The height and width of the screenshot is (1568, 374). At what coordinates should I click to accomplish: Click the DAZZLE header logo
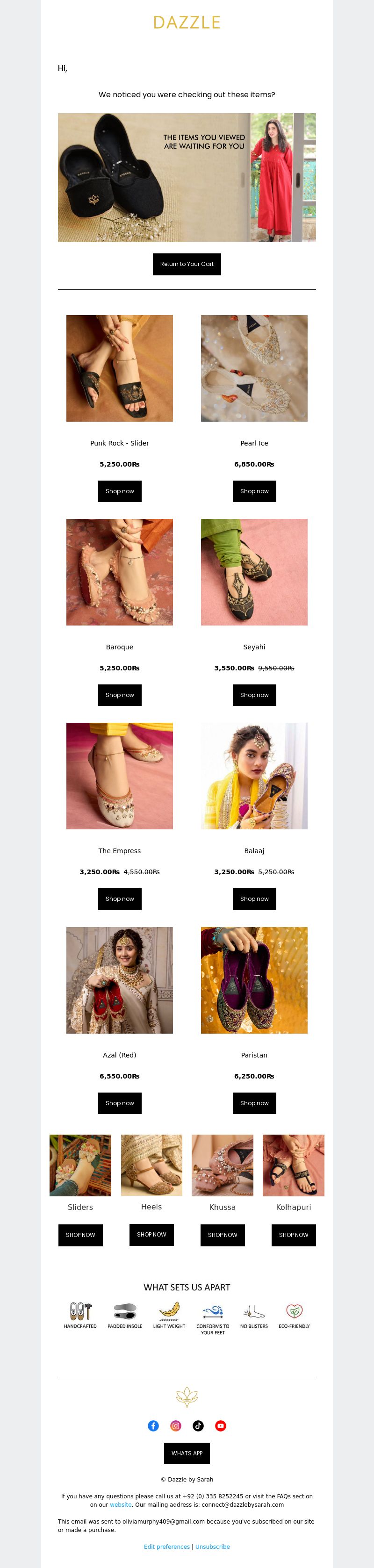coord(187,22)
